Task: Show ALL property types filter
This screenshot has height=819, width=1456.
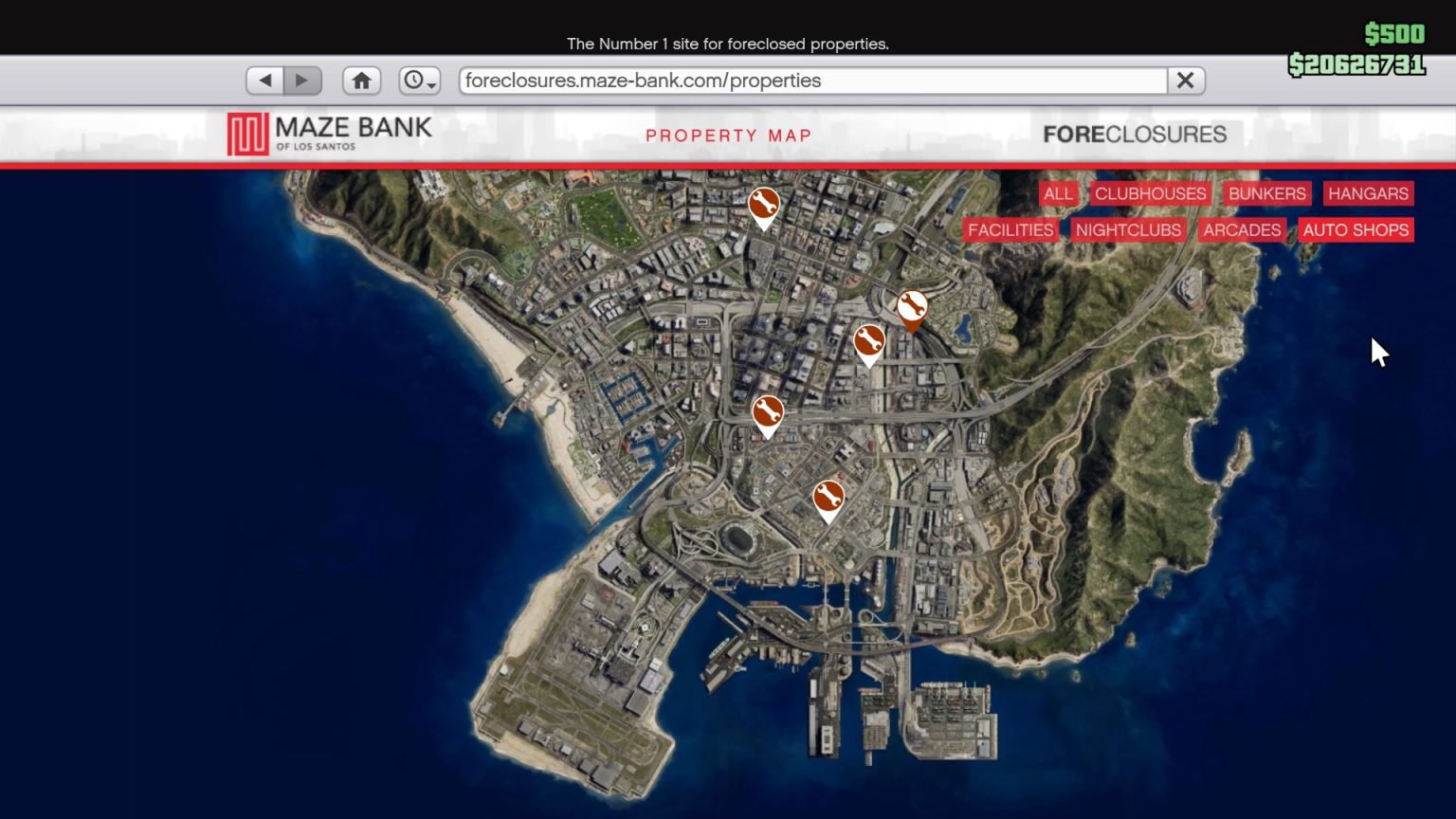Action: point(1058,193)
